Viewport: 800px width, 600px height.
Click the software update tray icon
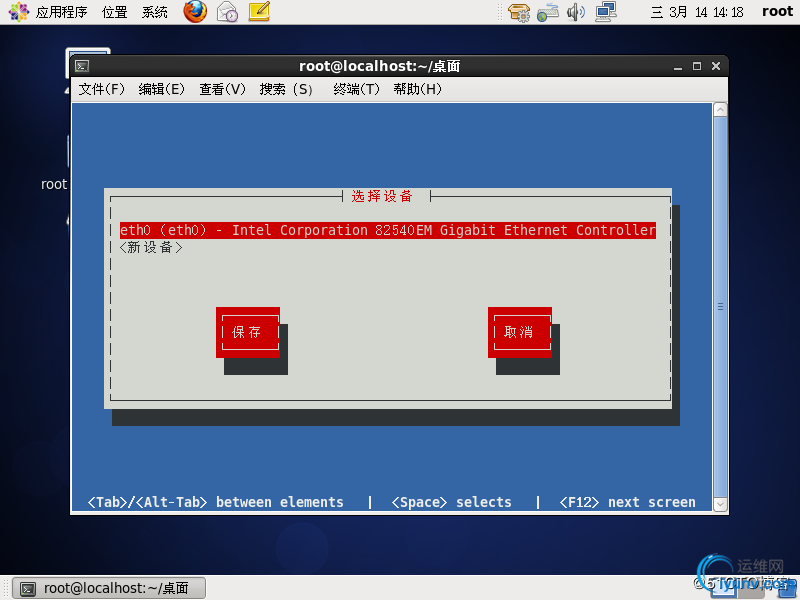click(x=519, y=12)
